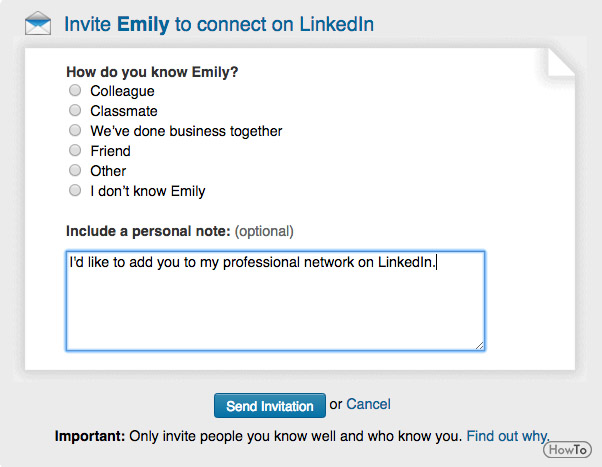602x467 pixels.
Task: Select the Other radio option
Action: pyautogui.click(x=75, y=170)
